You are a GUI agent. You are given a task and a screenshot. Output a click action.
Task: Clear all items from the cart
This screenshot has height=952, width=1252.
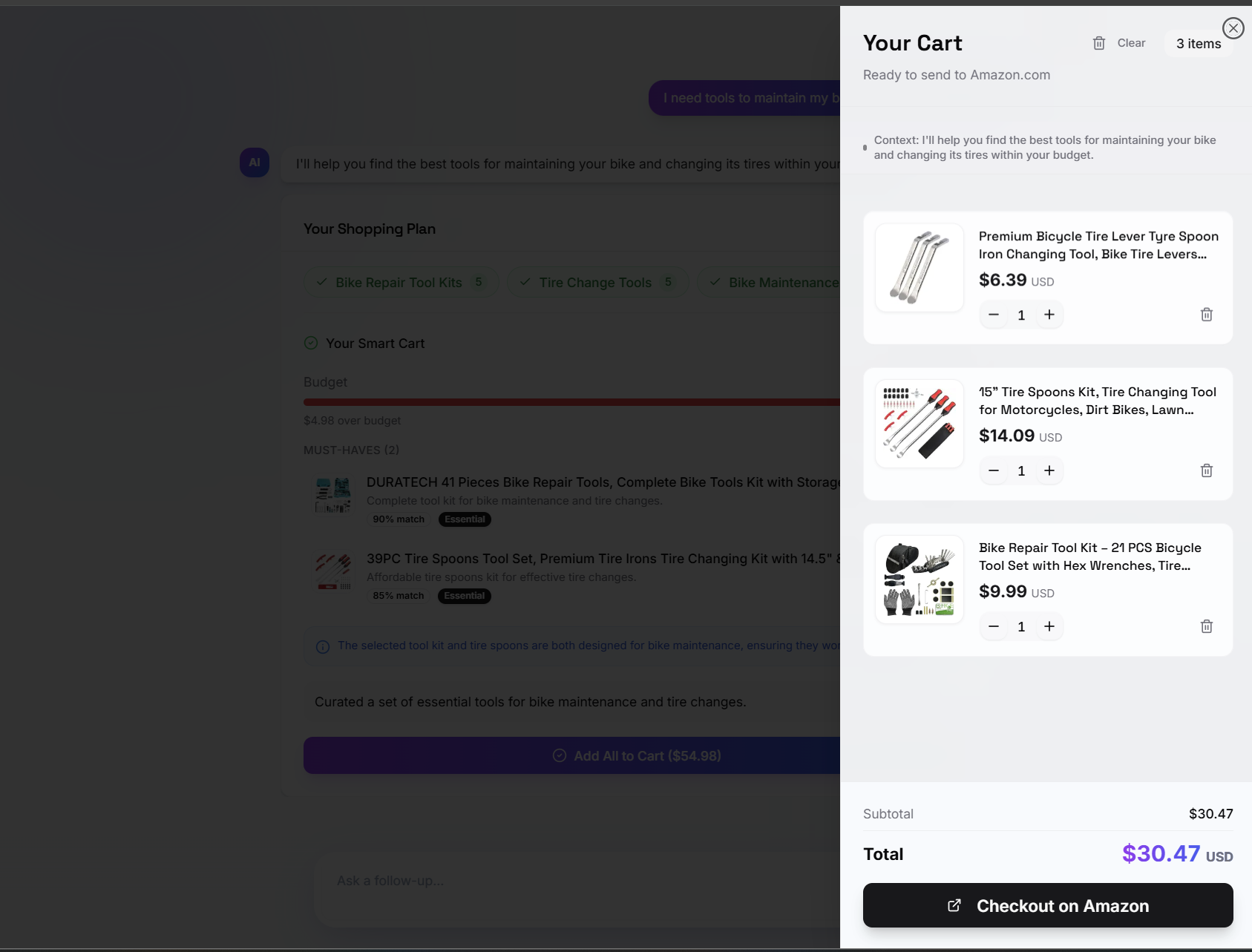pos(1119,42)
